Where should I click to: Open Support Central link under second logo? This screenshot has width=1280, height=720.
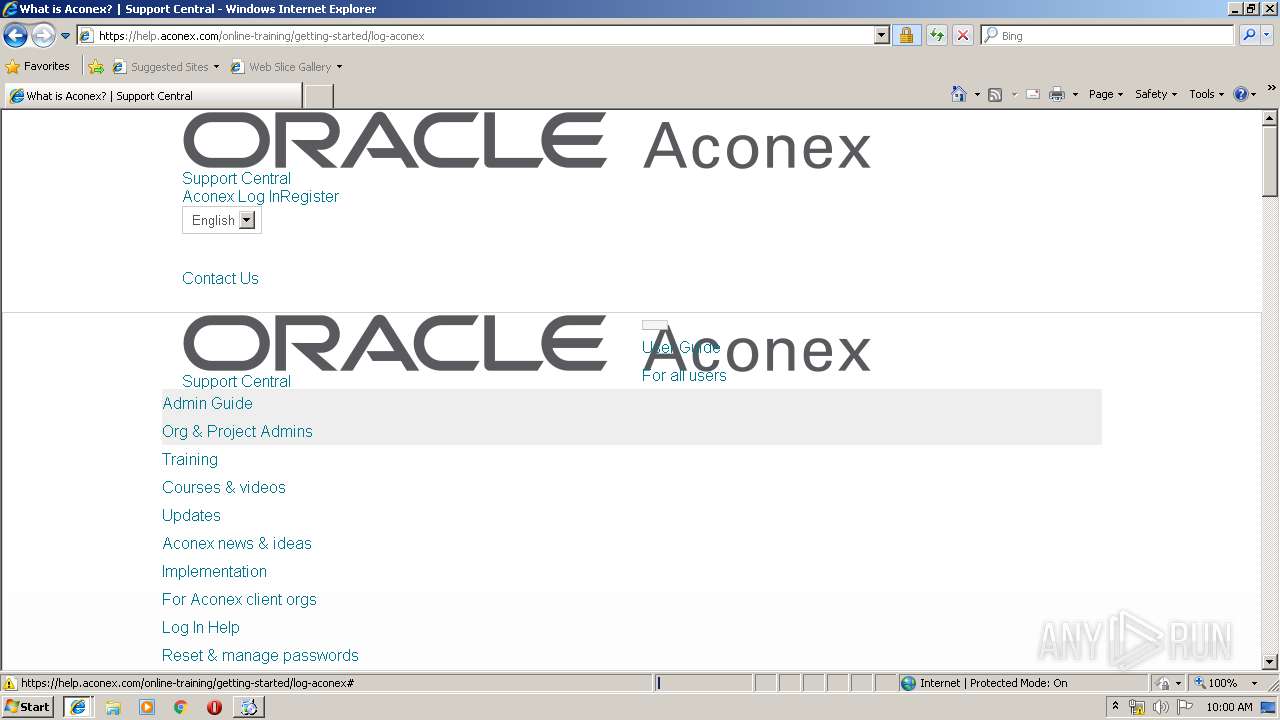[236, 381]
